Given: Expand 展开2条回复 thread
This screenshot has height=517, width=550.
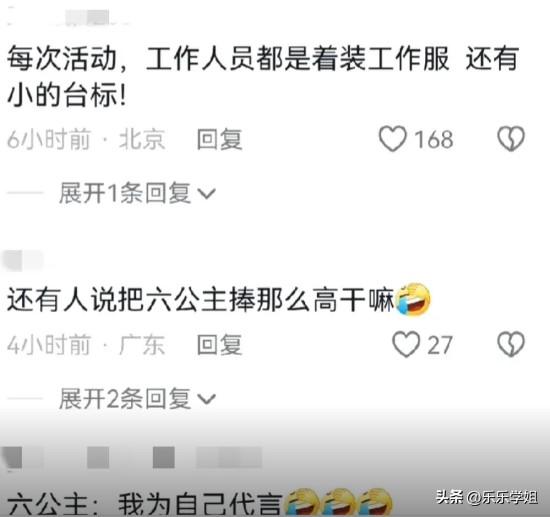Looking at the screenshot, I should coord(137,398).
